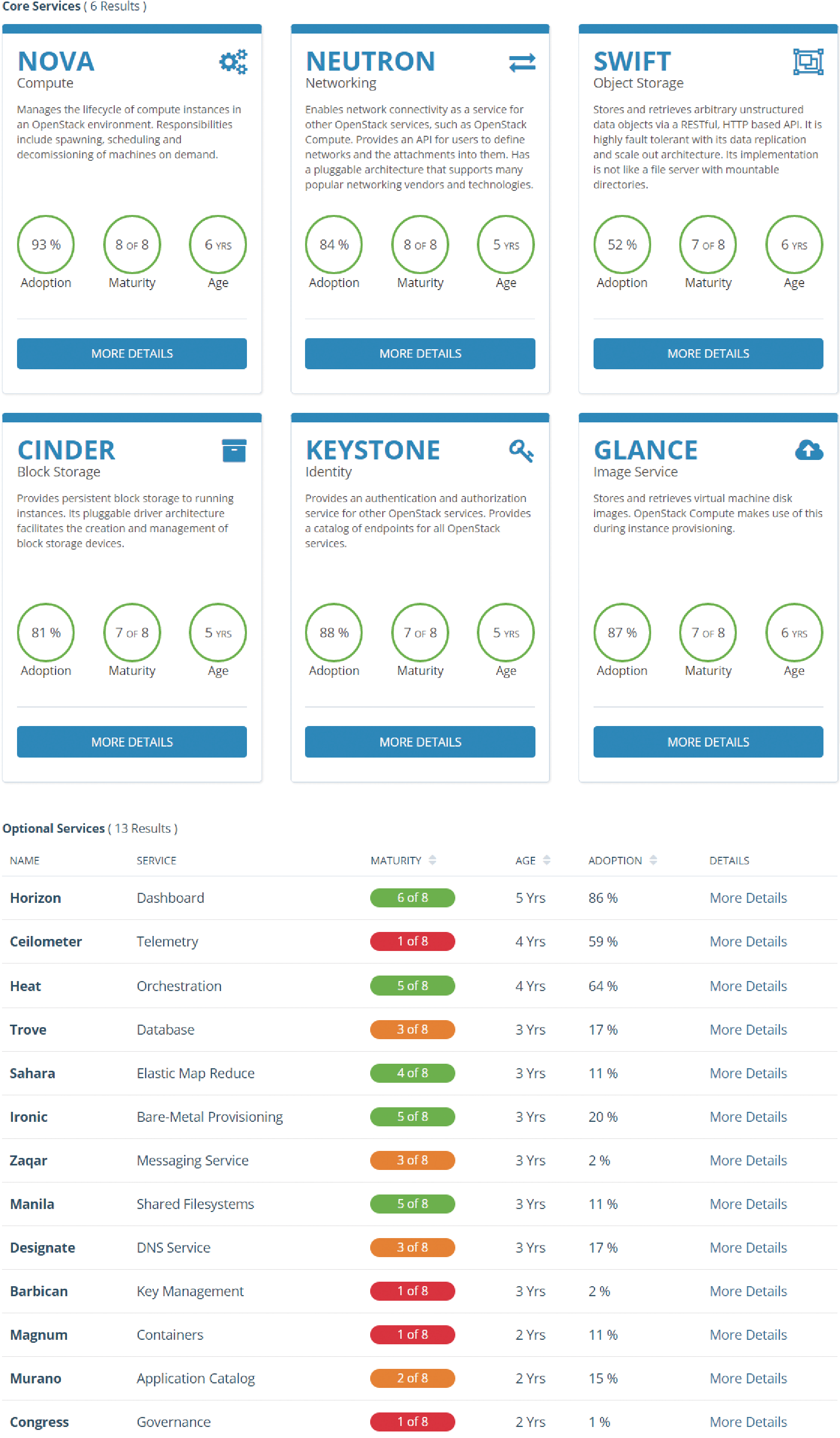Screen dimensions: 840x1438
Task: Click the Elastic Map Reduce service cell
Action: click(x=195, y=1073)
